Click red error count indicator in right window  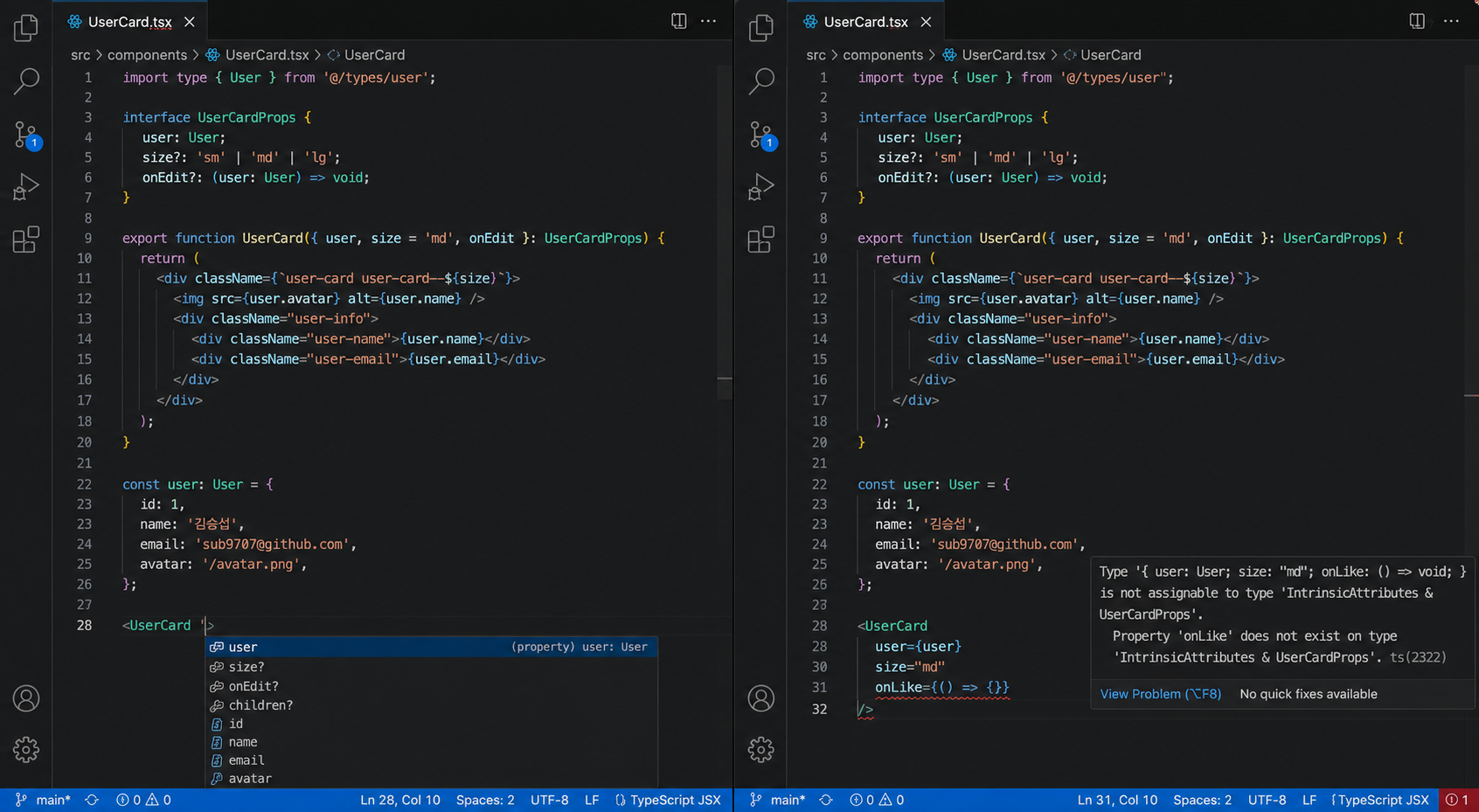pos(1457,800)
